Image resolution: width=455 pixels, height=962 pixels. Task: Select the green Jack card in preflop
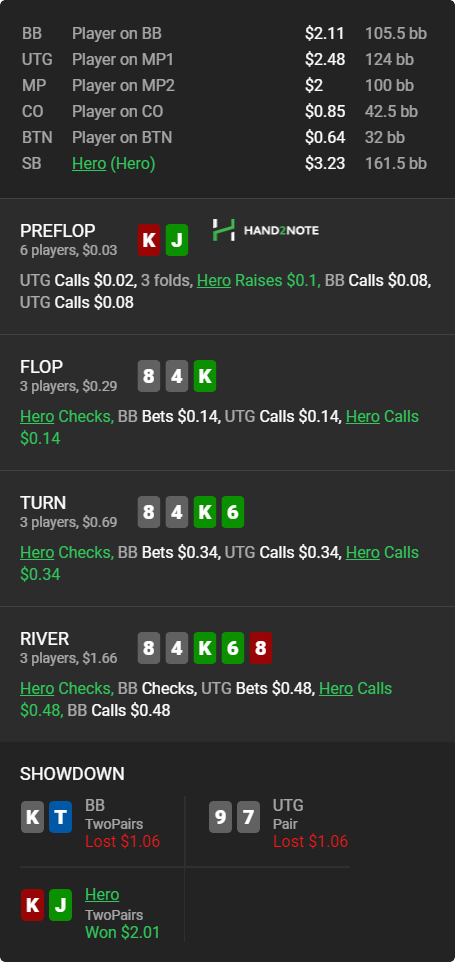[x=177, y=240]
